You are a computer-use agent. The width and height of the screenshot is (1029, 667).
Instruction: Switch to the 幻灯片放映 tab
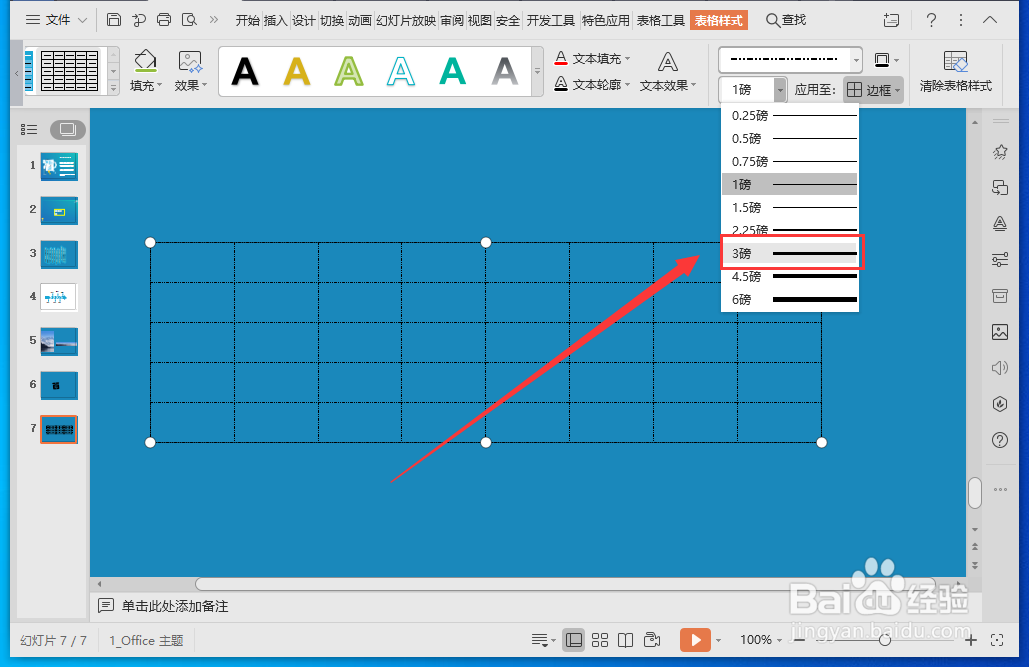tap(406, 20)
